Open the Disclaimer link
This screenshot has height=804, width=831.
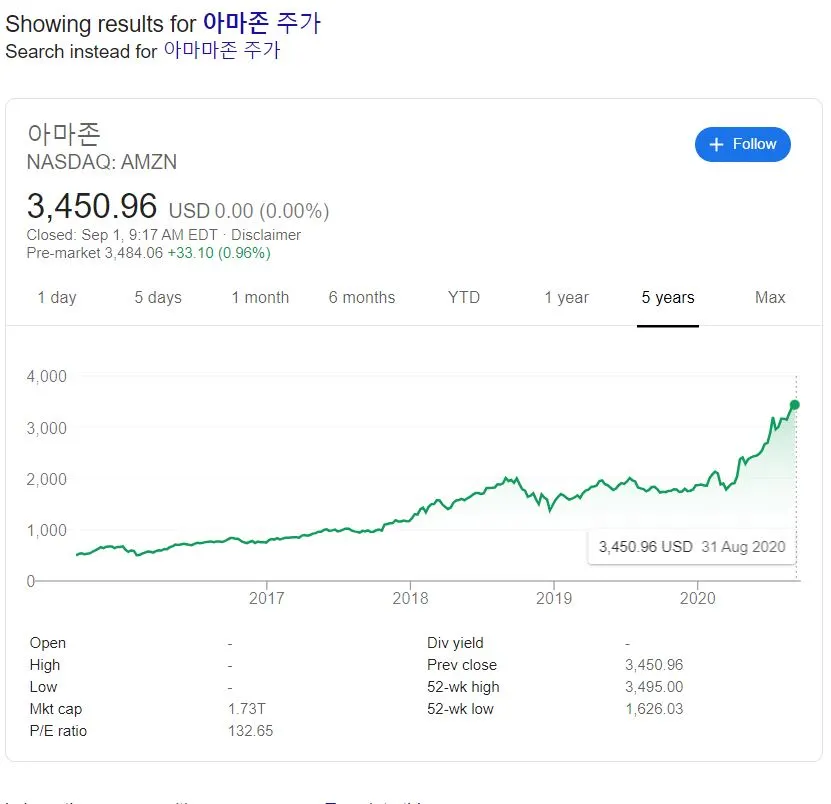click(x=268, y=235)
